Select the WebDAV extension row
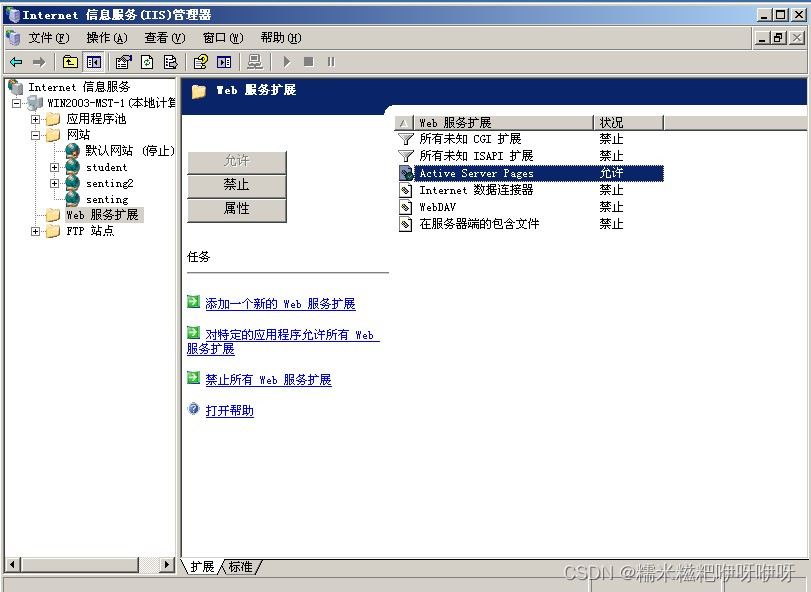 point(531,207)
